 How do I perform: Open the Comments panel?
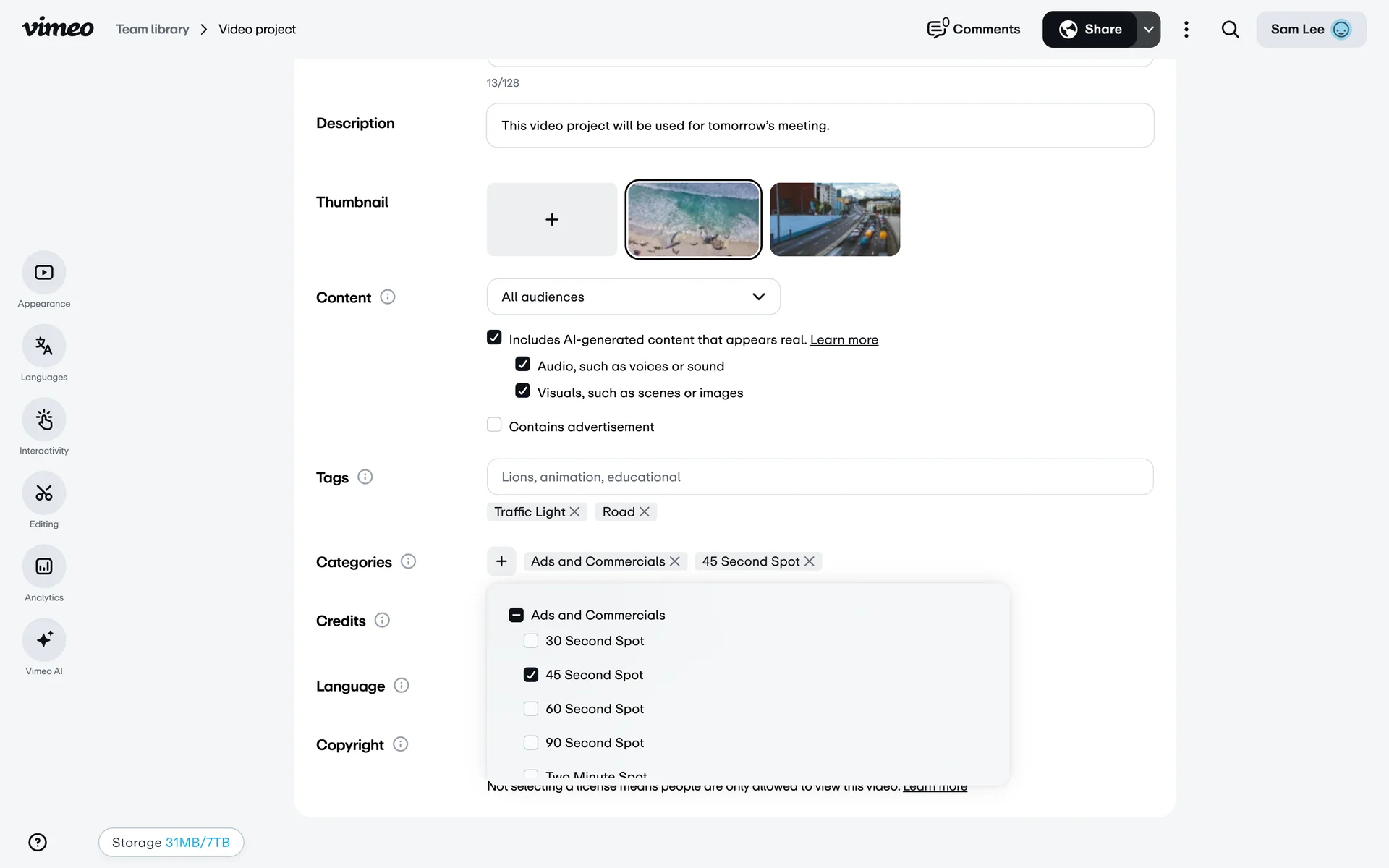[974, 30]
